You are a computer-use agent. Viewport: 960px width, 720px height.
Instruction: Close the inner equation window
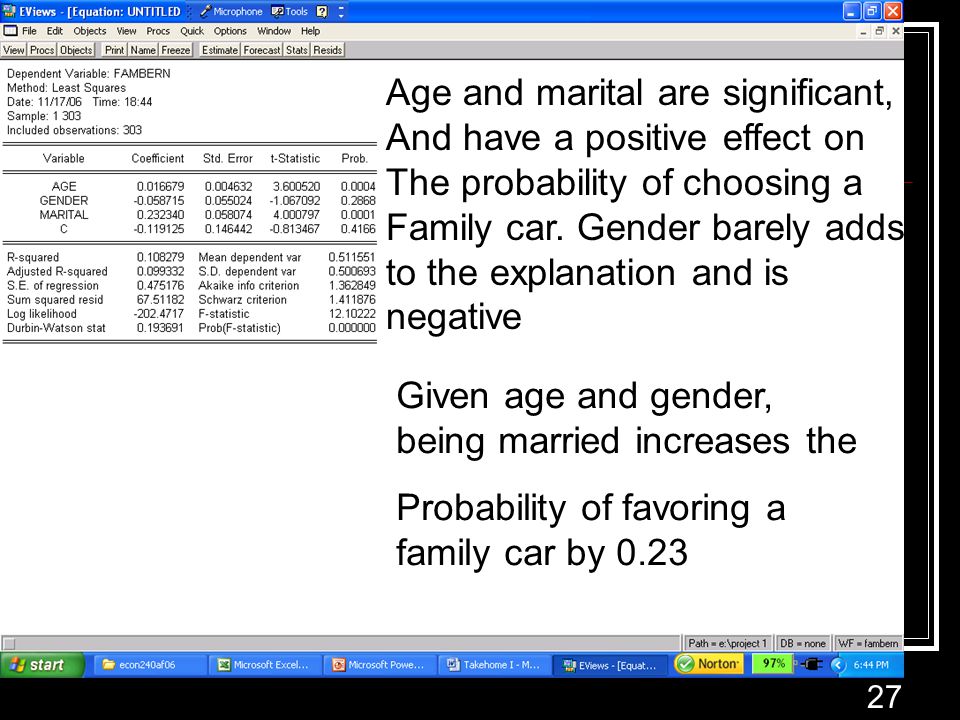click(x=895, y=31)
